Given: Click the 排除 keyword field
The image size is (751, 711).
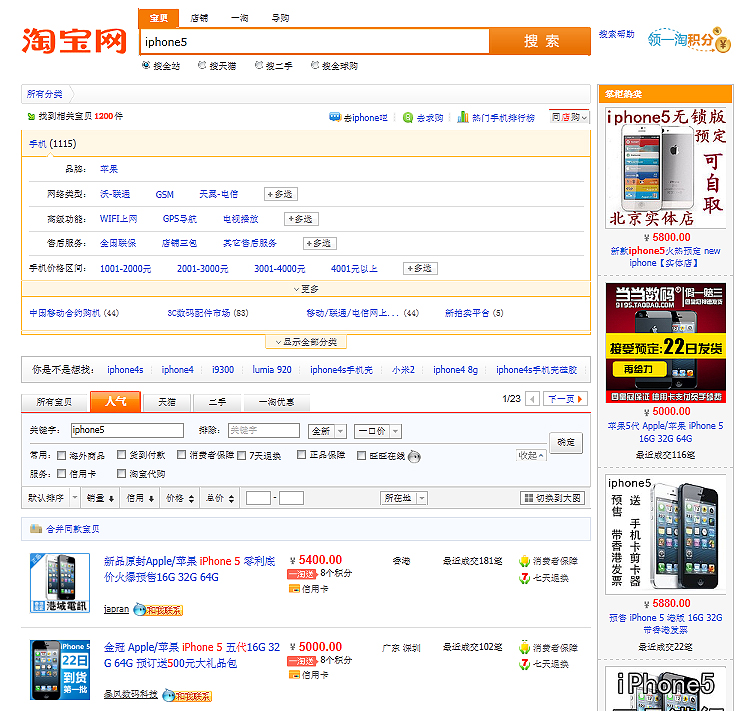Looking at the screenshot, I should [x=264, y=430].
